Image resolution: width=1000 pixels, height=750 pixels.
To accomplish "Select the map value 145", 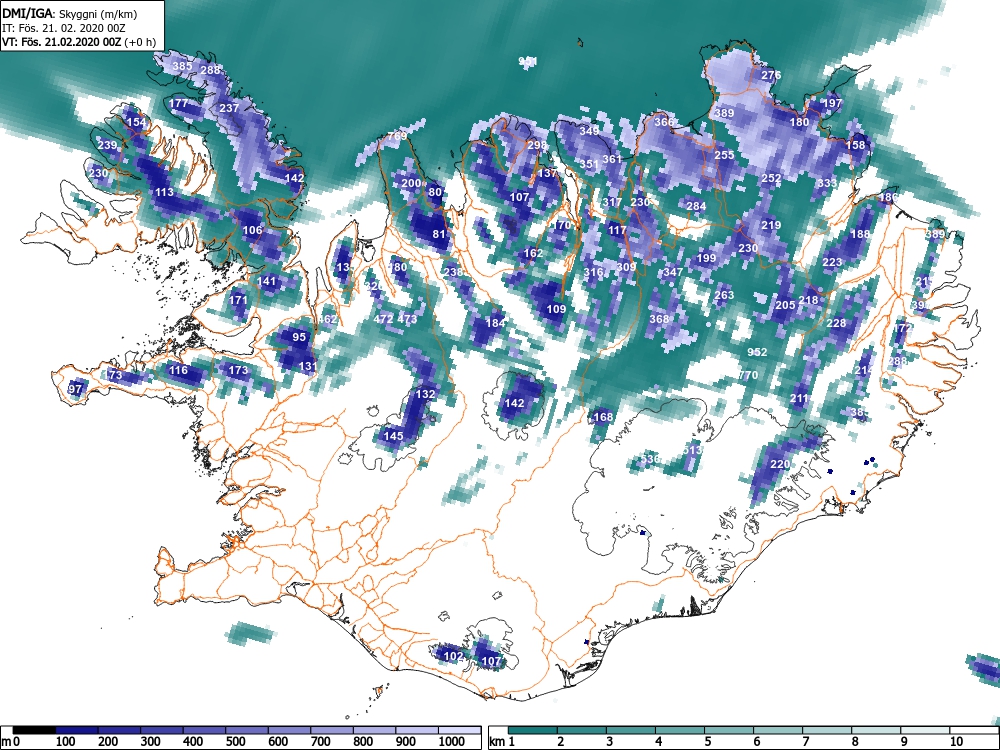I will 393,436.
